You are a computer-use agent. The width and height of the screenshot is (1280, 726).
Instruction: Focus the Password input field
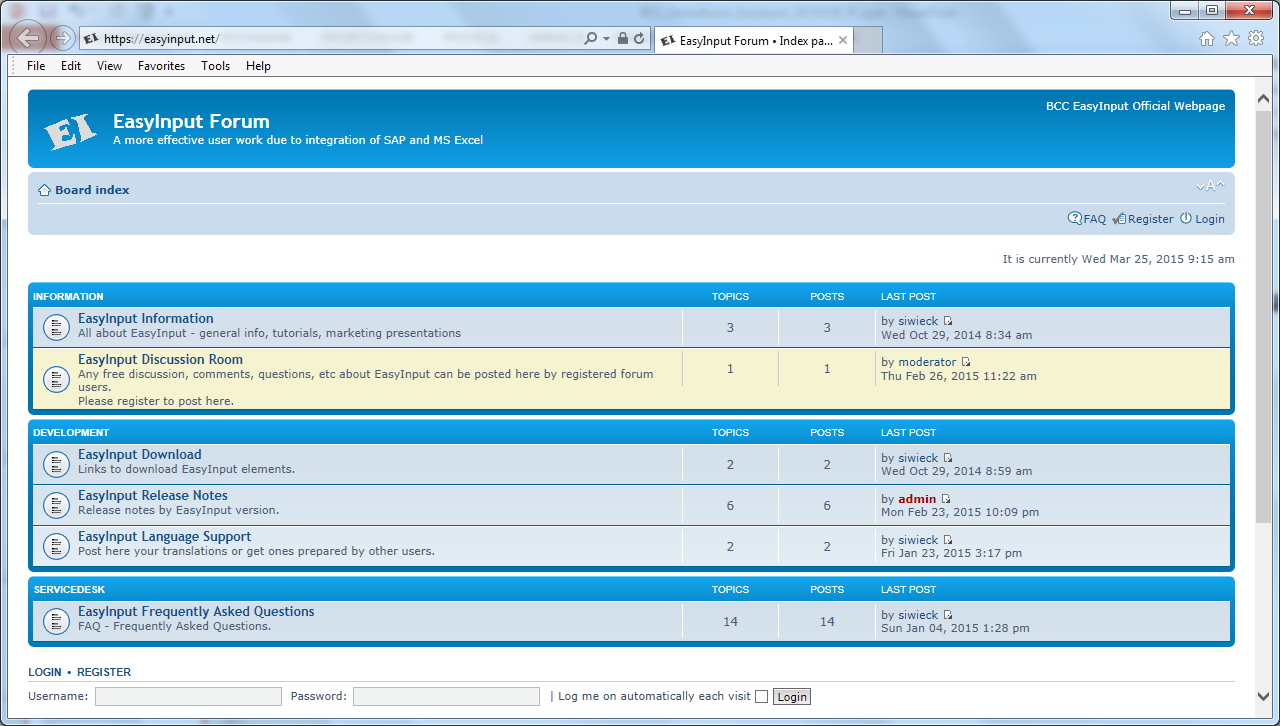tap(446, 696)
